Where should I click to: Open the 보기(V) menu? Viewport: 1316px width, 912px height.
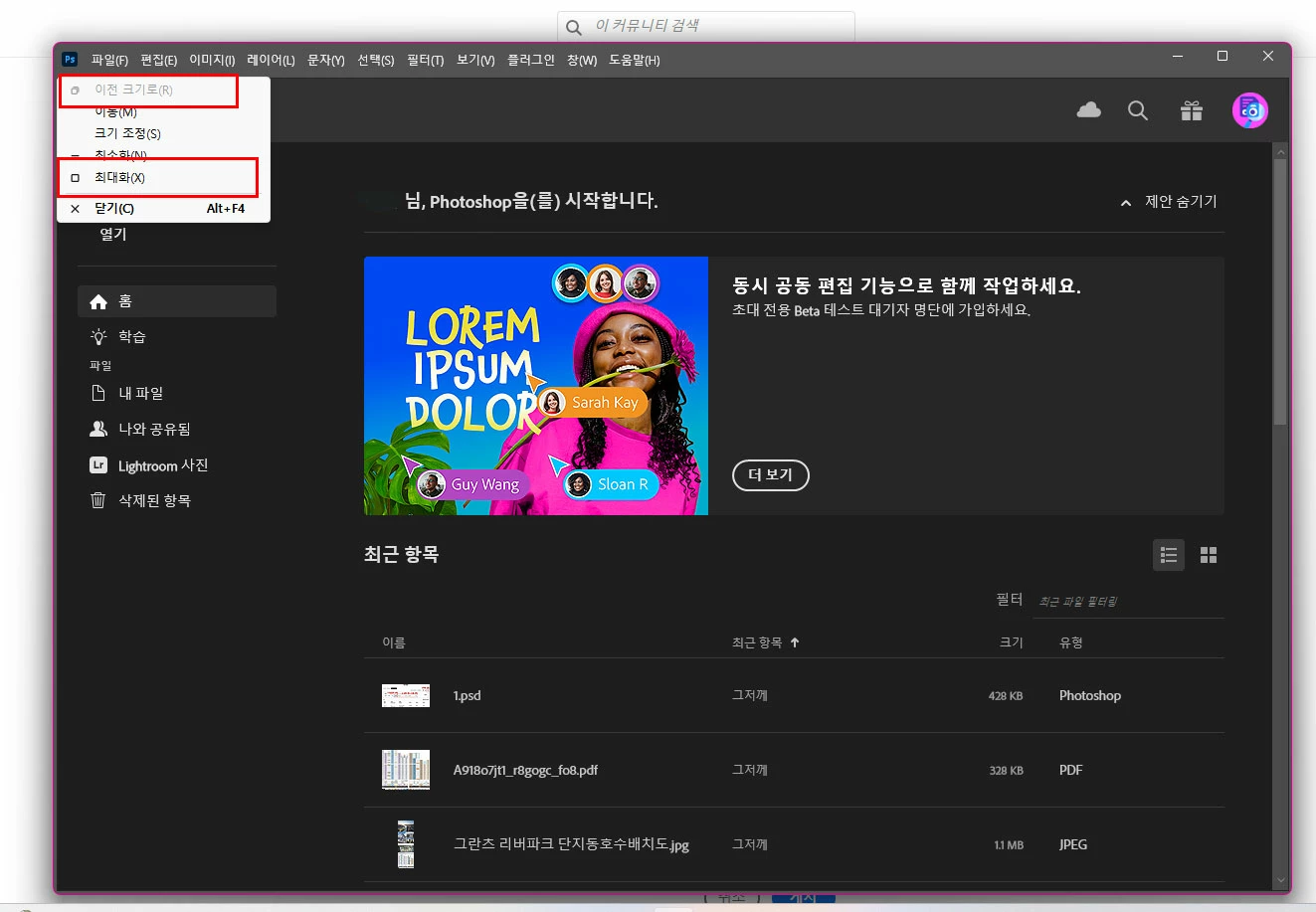pos(475,61)
